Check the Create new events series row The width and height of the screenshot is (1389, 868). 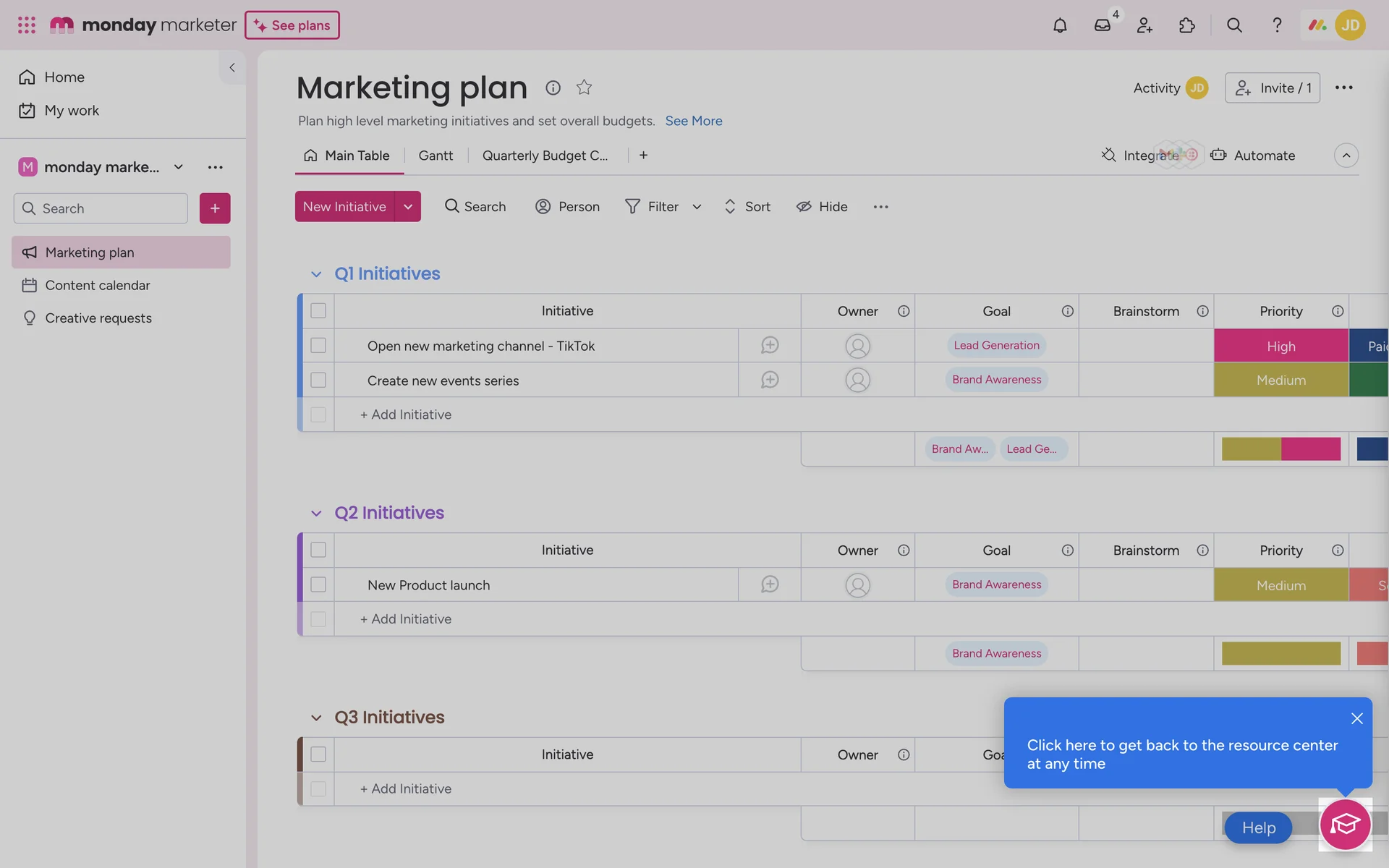[x=318, y=380]
